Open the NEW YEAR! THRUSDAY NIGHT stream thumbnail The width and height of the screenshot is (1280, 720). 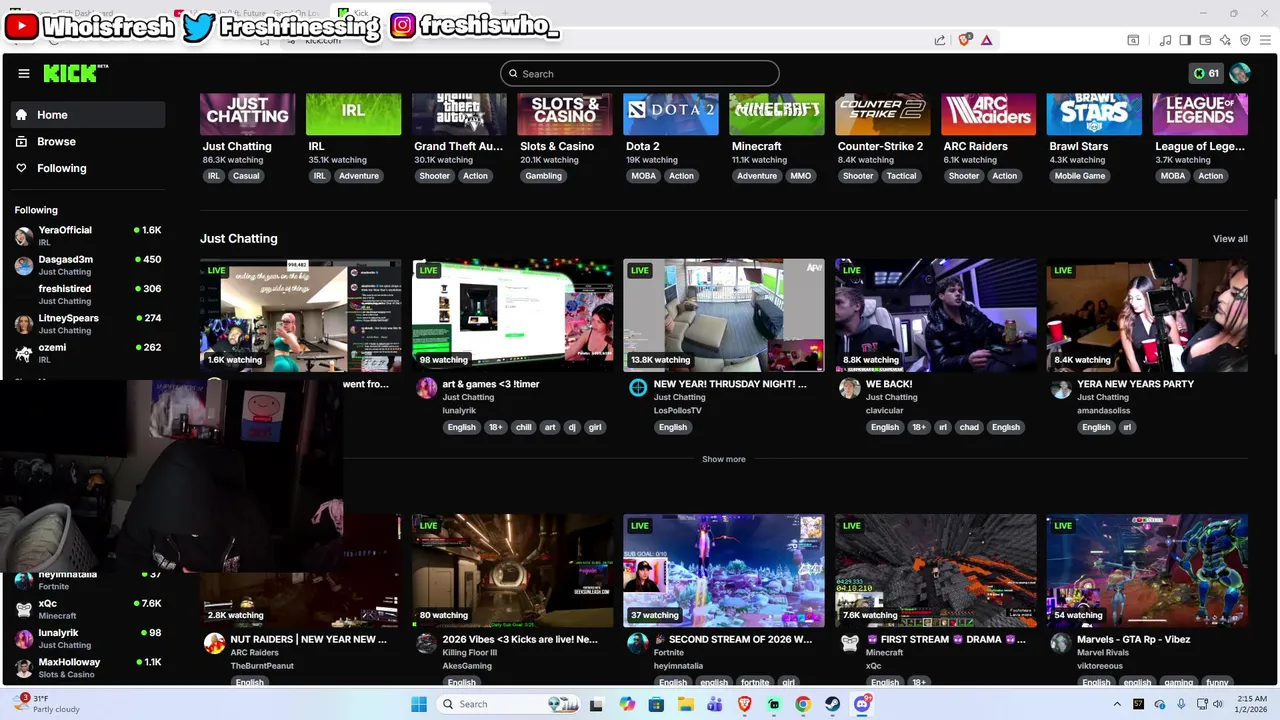click(x=724, y=315)
